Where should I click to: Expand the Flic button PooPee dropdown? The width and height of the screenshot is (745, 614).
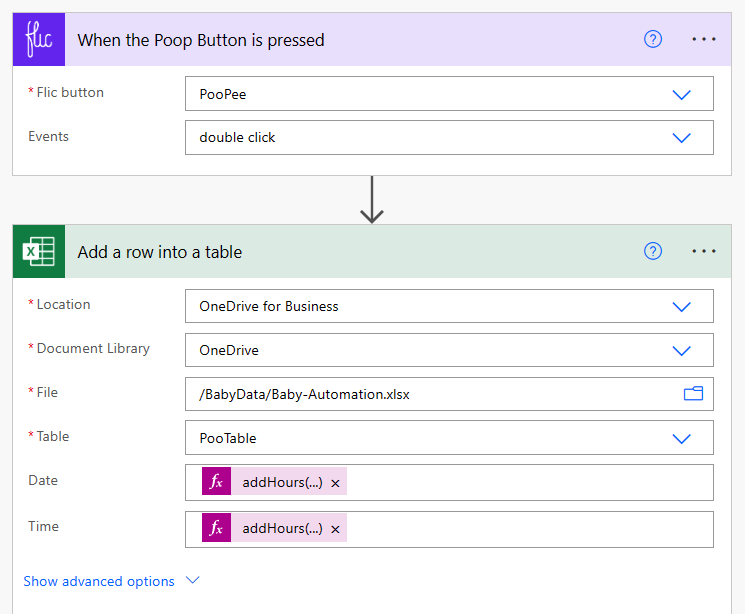point(682,94)
